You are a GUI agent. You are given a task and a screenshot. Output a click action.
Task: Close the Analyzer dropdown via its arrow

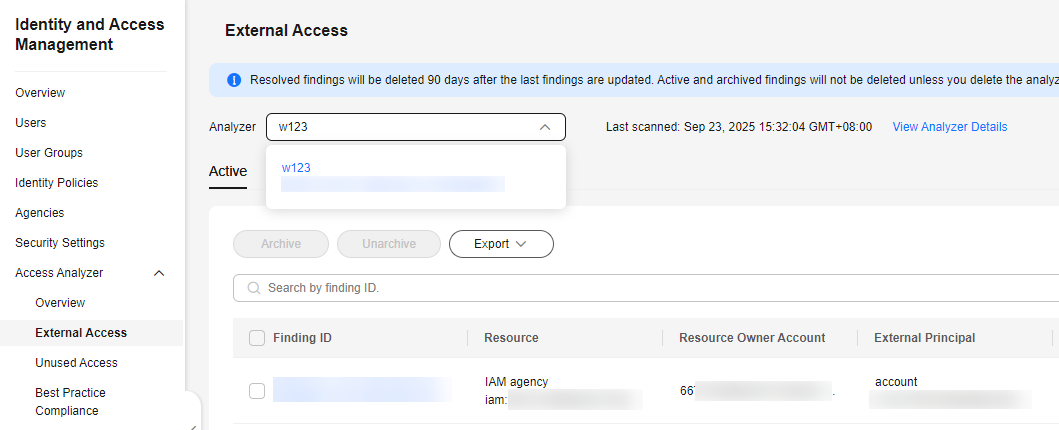pyautogui.click(x=545, y=127)
